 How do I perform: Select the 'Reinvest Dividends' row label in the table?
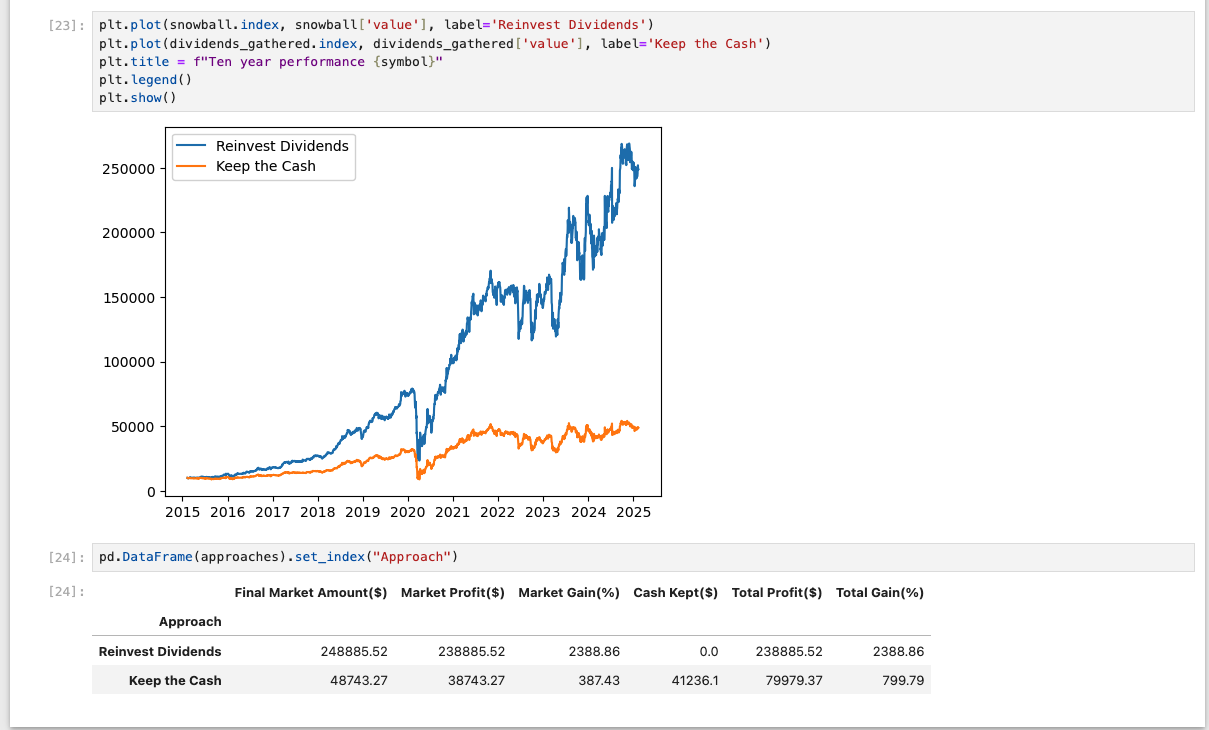click(x=160, y=651)
